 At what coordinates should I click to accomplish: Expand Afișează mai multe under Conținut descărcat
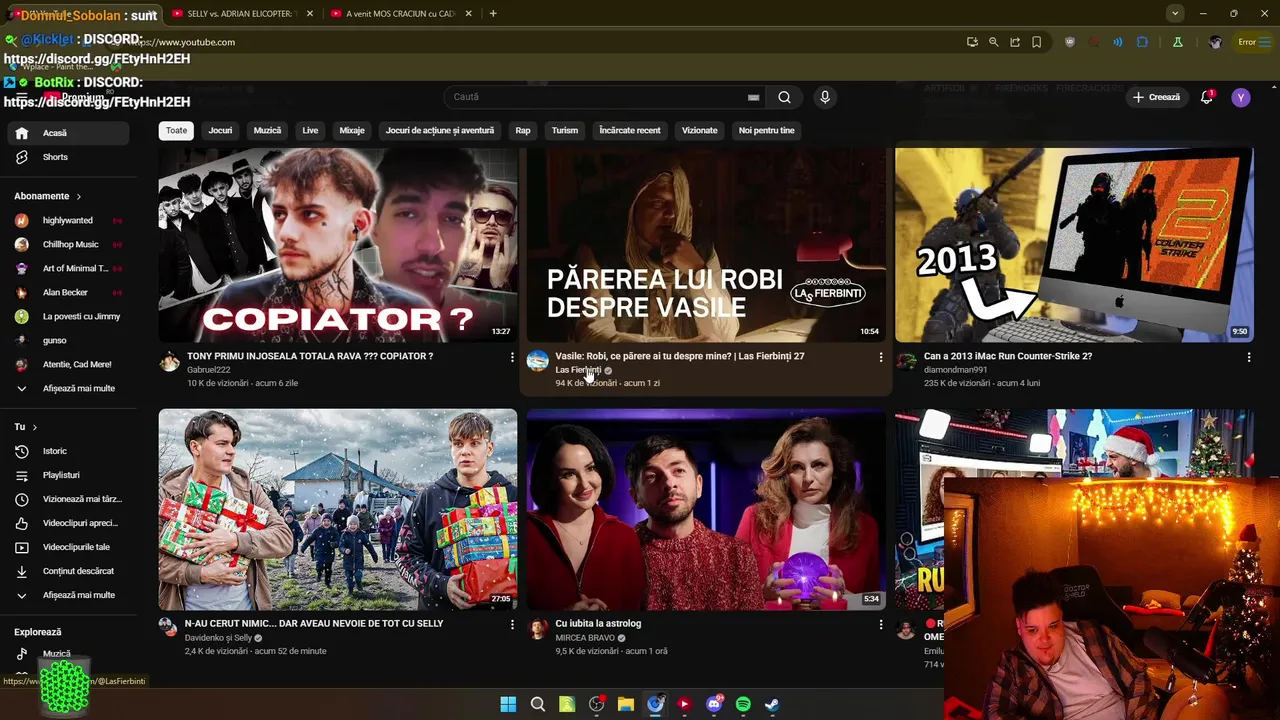pos(66,595)
